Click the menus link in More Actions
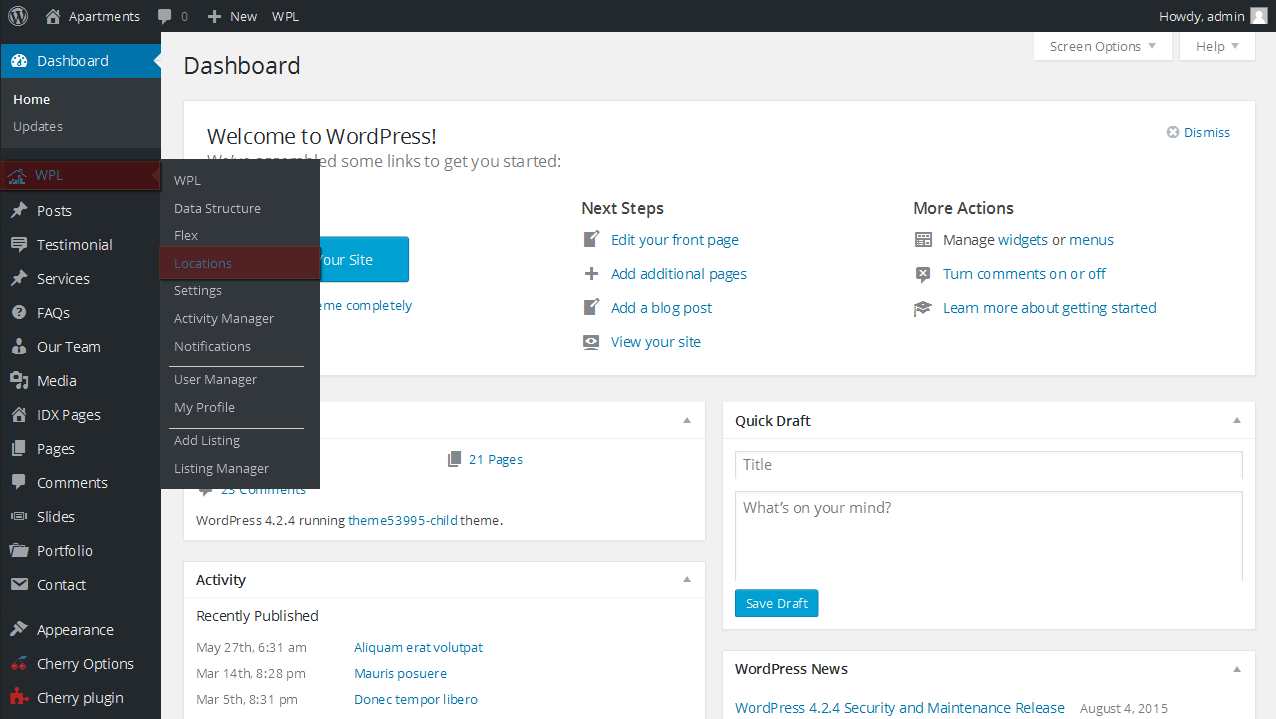1276x719 pixels. coord(1091,240)
